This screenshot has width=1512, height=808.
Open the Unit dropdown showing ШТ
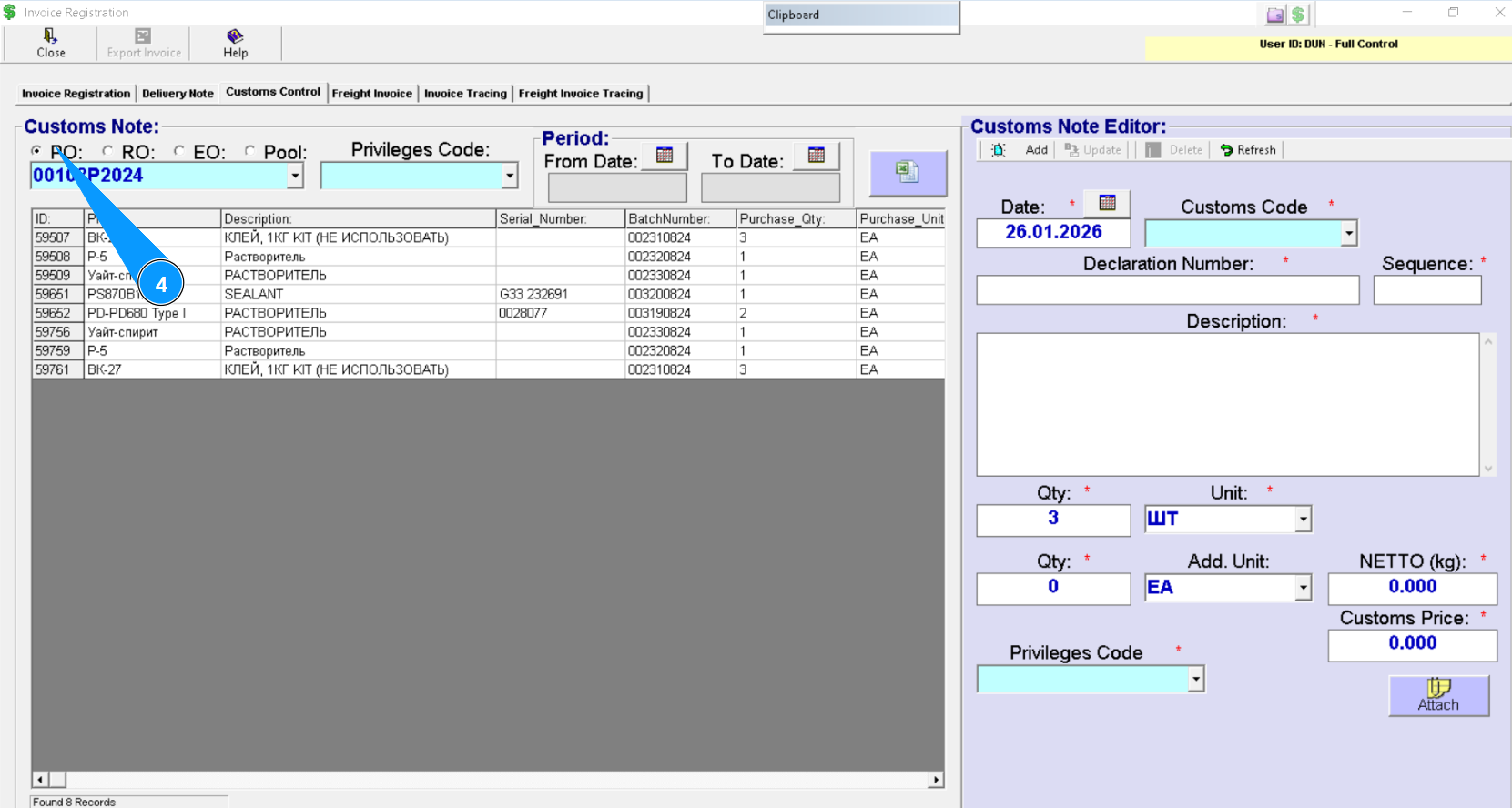[x=1304, y=519]
